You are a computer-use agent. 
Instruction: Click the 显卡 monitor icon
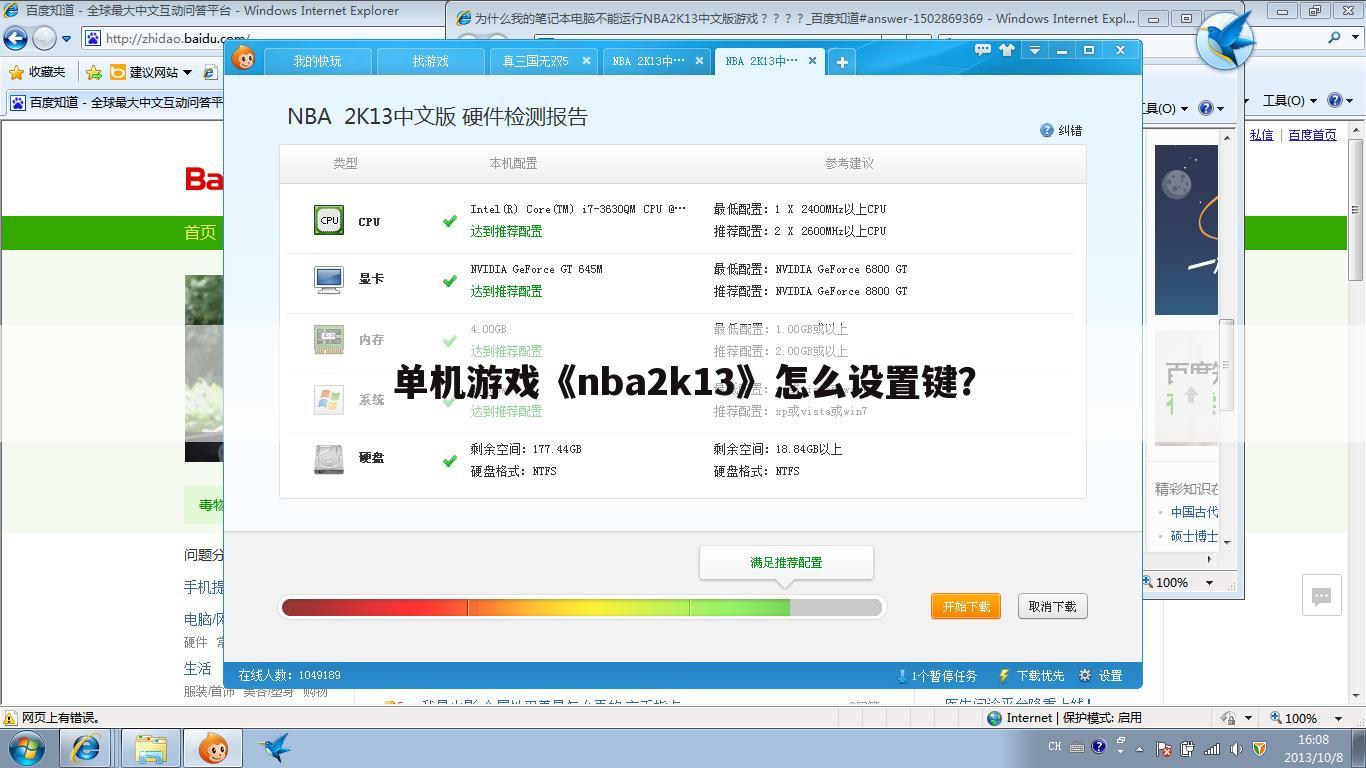point(329,279)
